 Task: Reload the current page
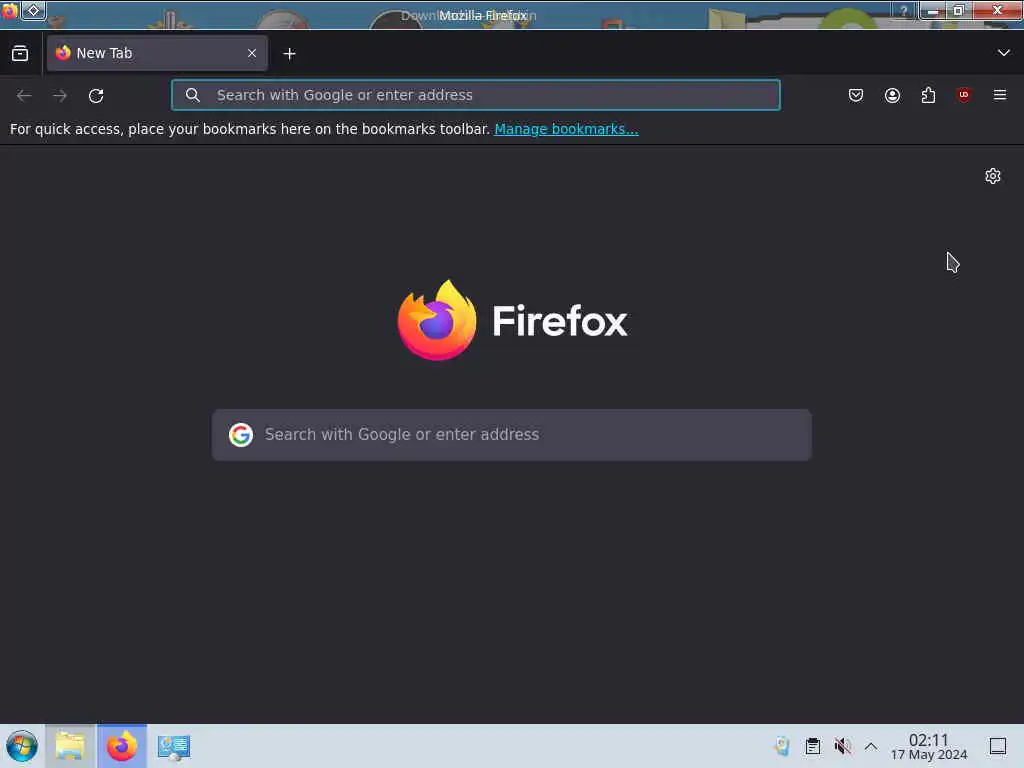point(96,96)
